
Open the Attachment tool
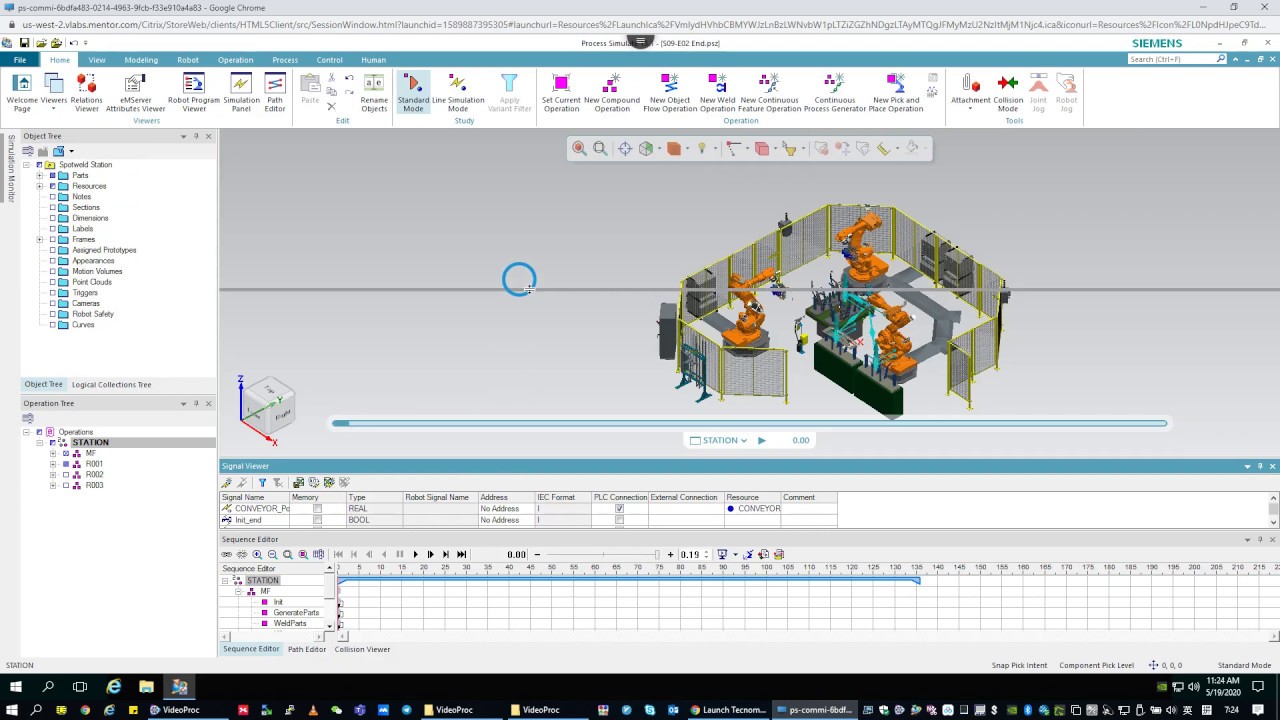coord(970,93)
